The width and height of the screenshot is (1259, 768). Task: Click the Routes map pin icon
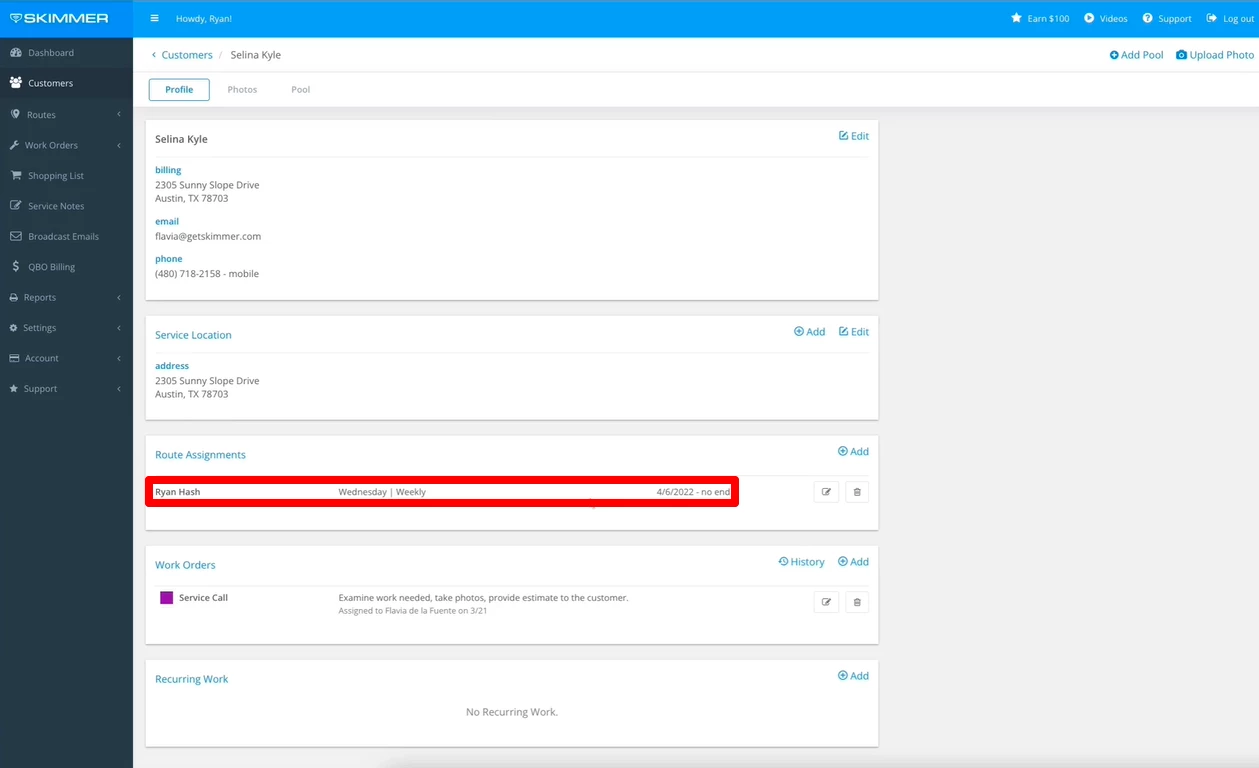click(x=15, y=114)
